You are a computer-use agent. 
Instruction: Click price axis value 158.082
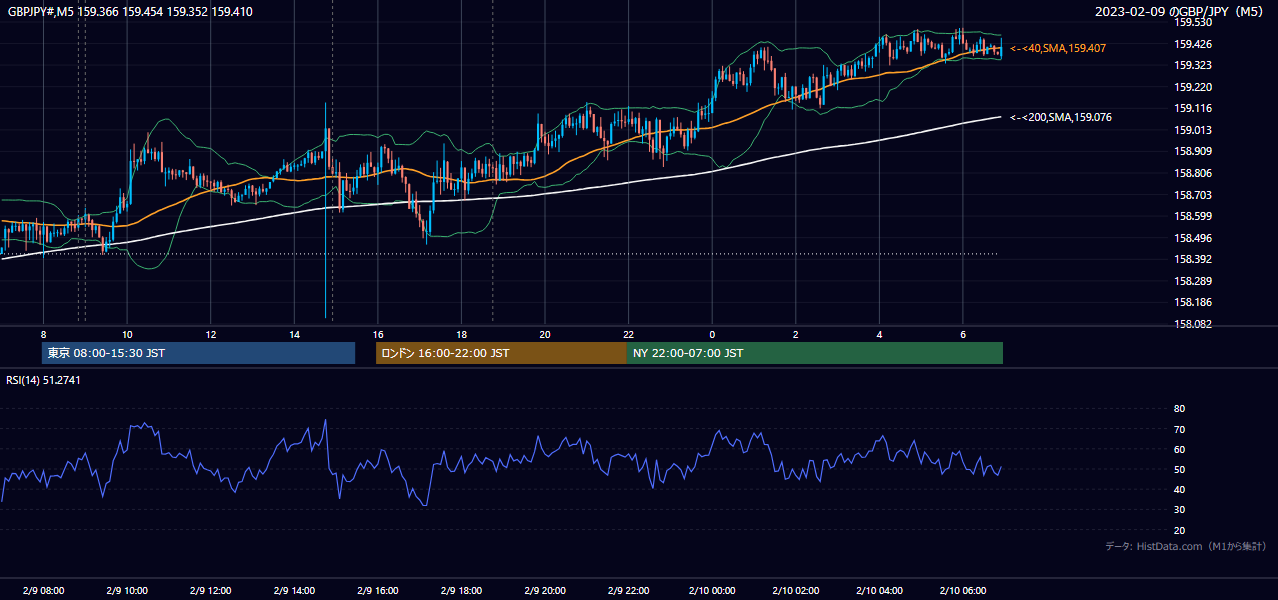coord(1193,324)
